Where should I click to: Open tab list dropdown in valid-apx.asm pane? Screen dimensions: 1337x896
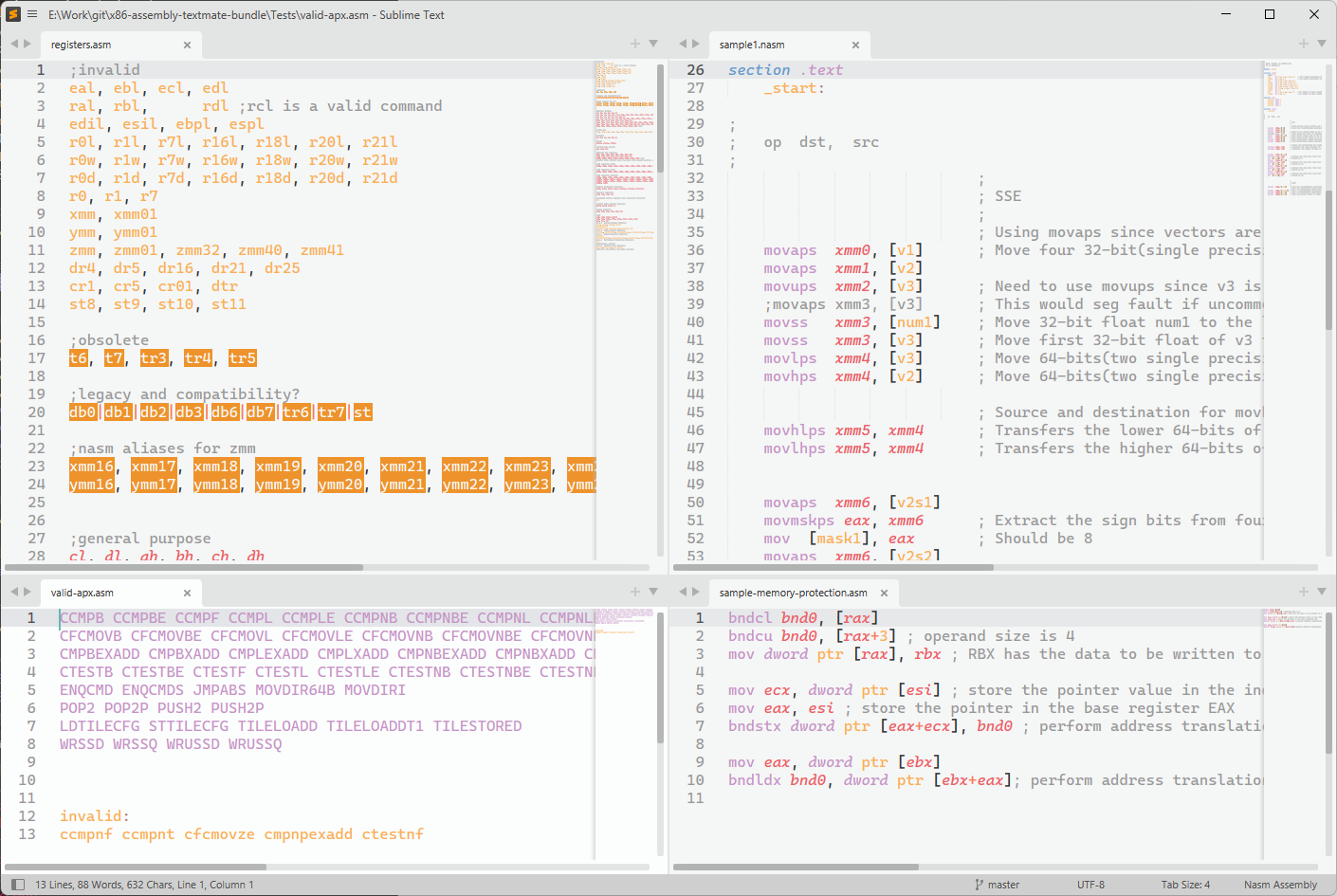click(653, 592)
